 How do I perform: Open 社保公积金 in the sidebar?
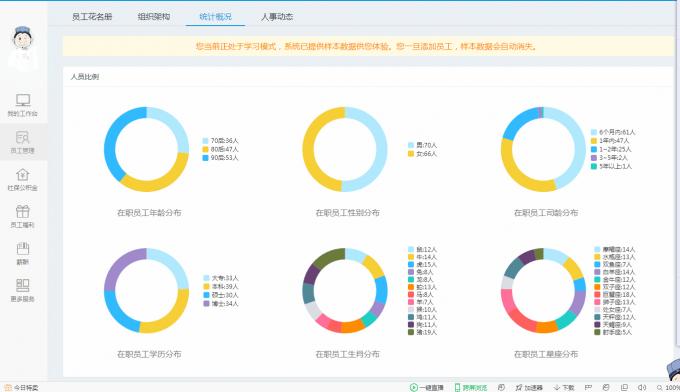(x=23, y=180)
